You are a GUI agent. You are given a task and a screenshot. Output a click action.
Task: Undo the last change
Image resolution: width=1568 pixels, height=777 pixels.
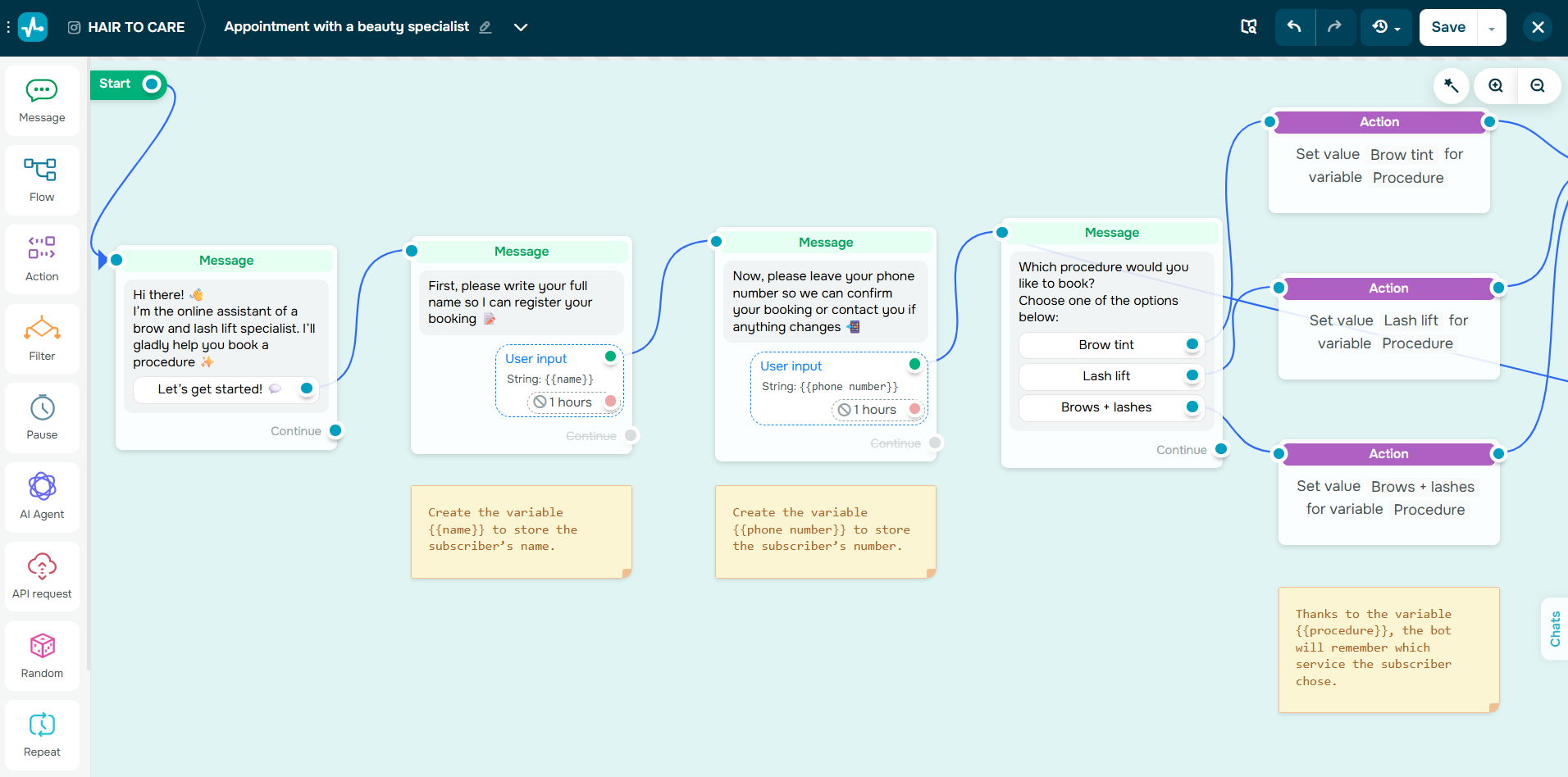tap(1294, 26)
